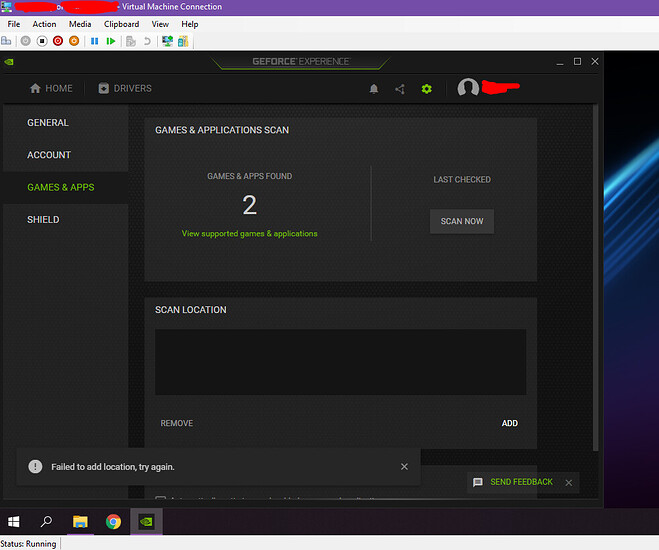Screen dimensions: 659x550
Task: Open the green settings gear icon
Action: pos(427,89)
